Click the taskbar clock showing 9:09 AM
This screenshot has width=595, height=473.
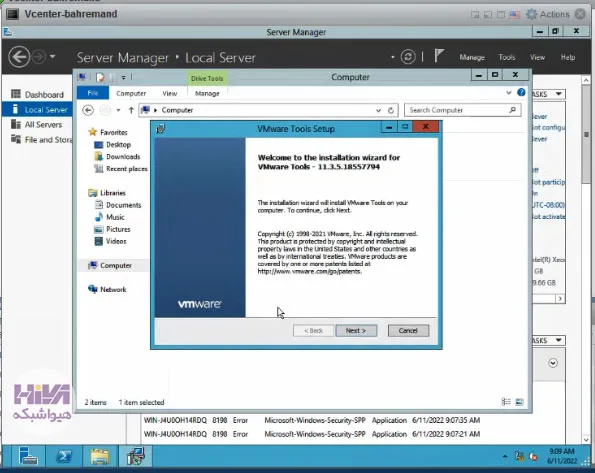coord(562,456)
